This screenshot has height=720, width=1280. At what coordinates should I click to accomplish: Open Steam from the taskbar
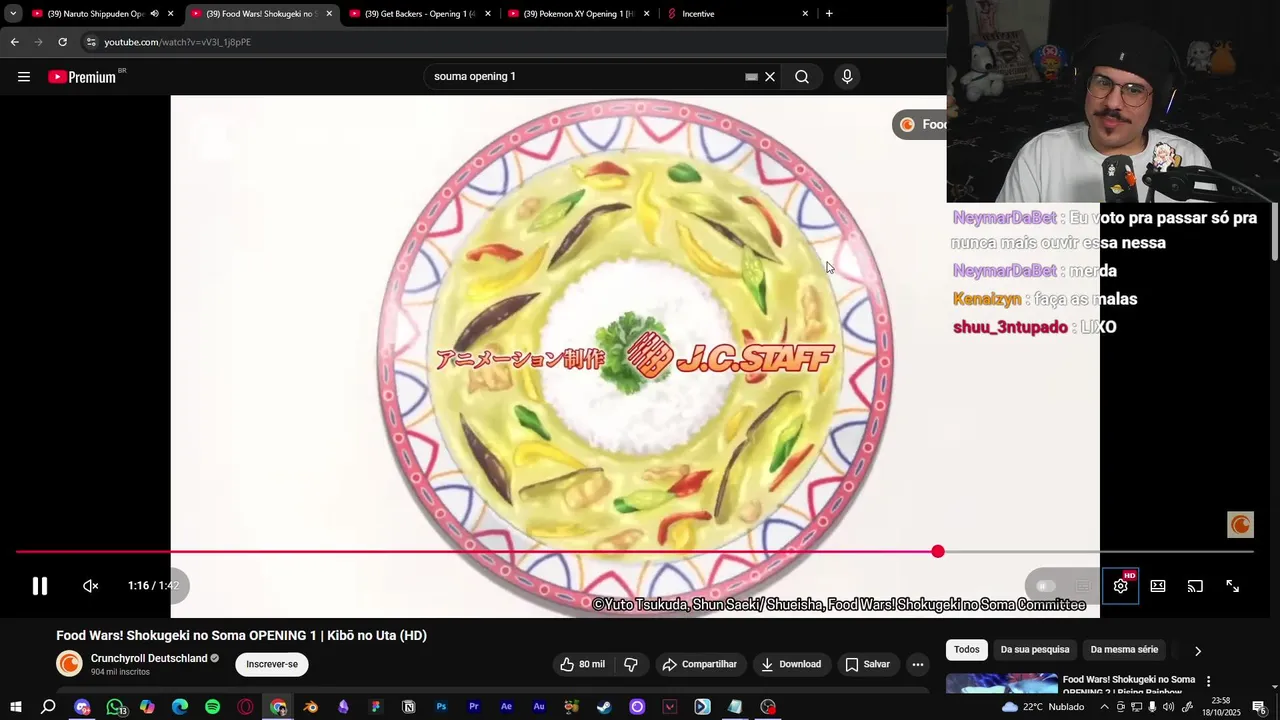(604, 707)
